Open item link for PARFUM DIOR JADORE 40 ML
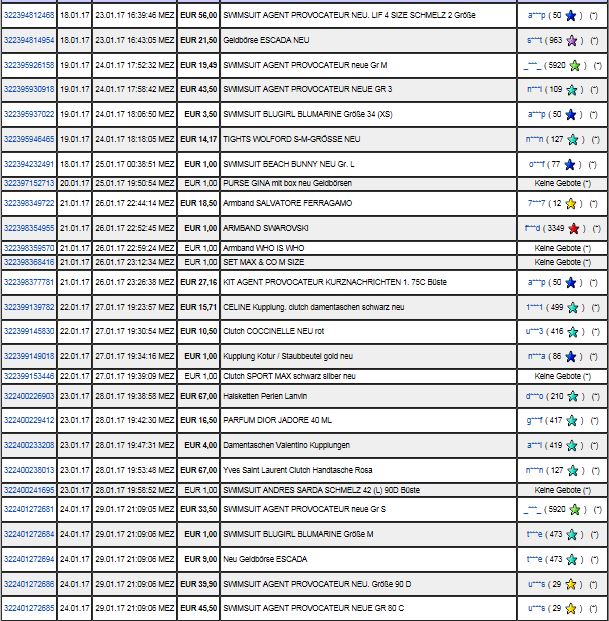This screenshot has width=609, height=621. tap(29, 420)
